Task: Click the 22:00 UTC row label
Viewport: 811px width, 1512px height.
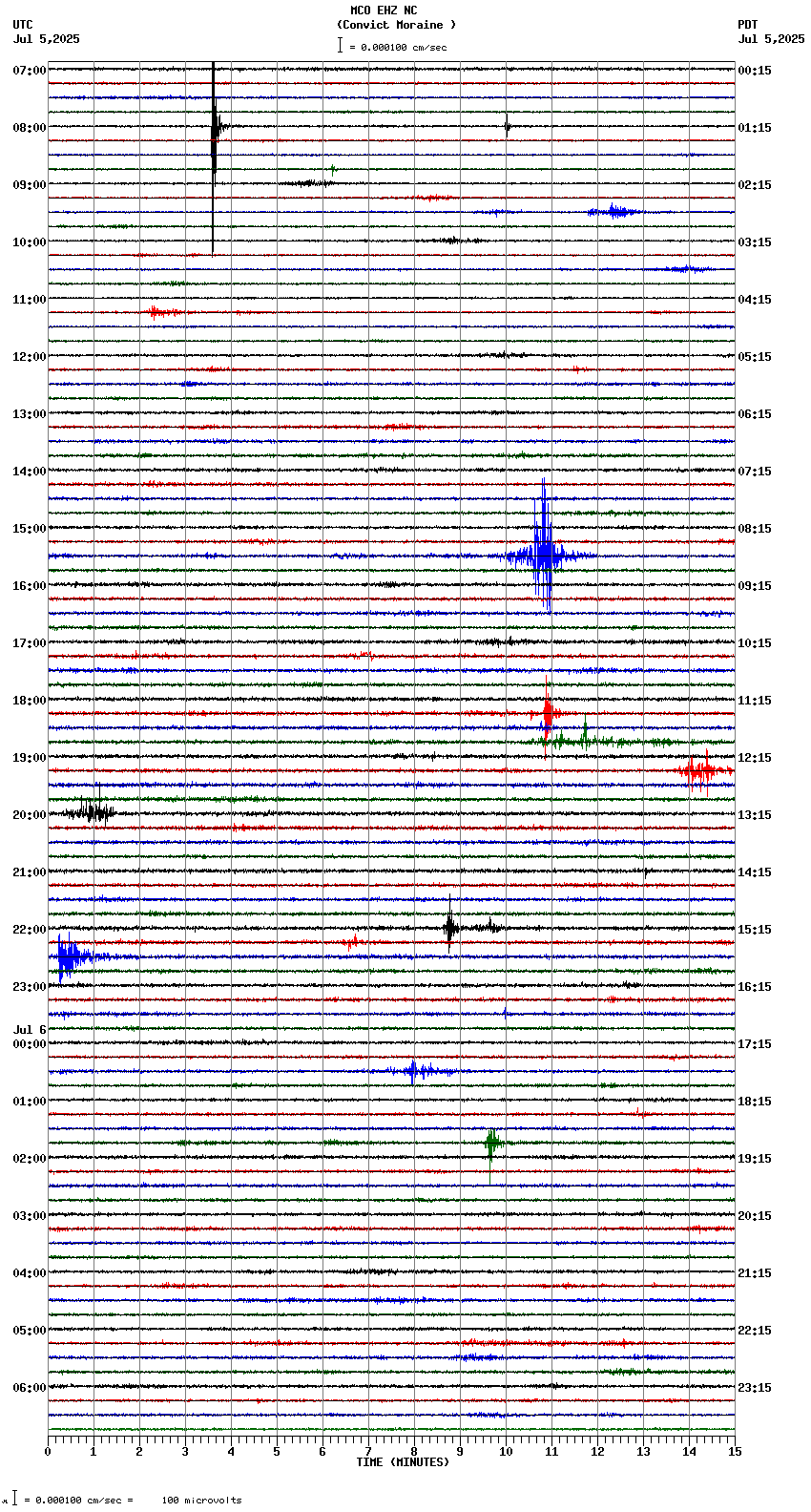Action: point(30,930)
